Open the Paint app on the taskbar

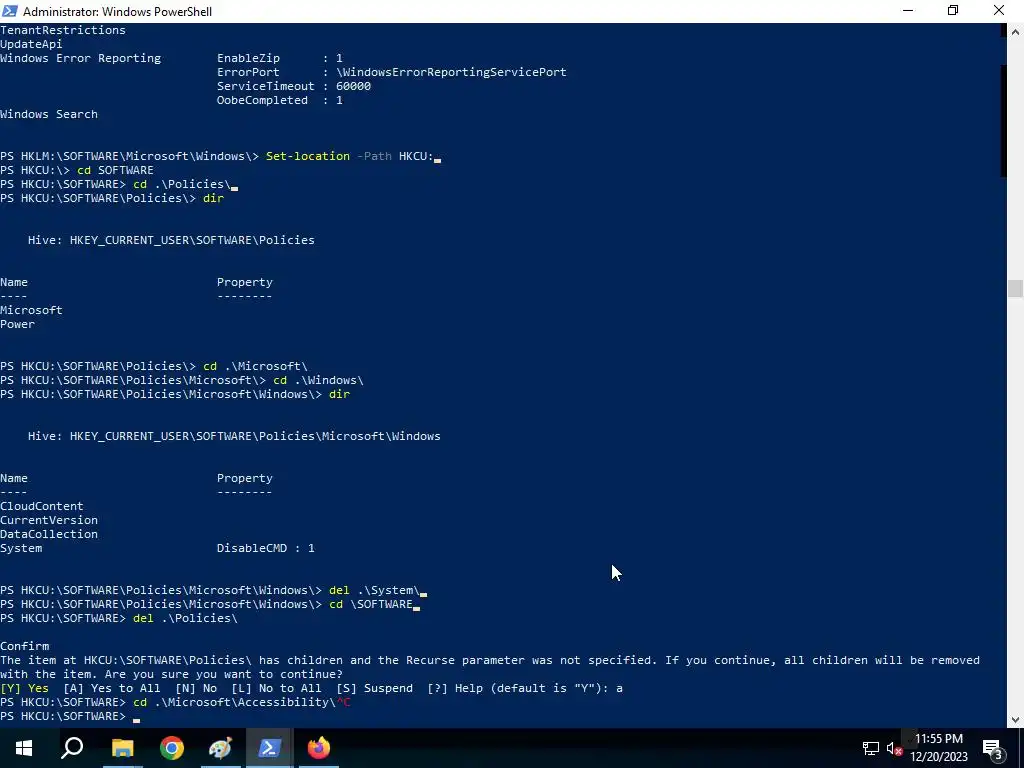(x=221, y=748)
